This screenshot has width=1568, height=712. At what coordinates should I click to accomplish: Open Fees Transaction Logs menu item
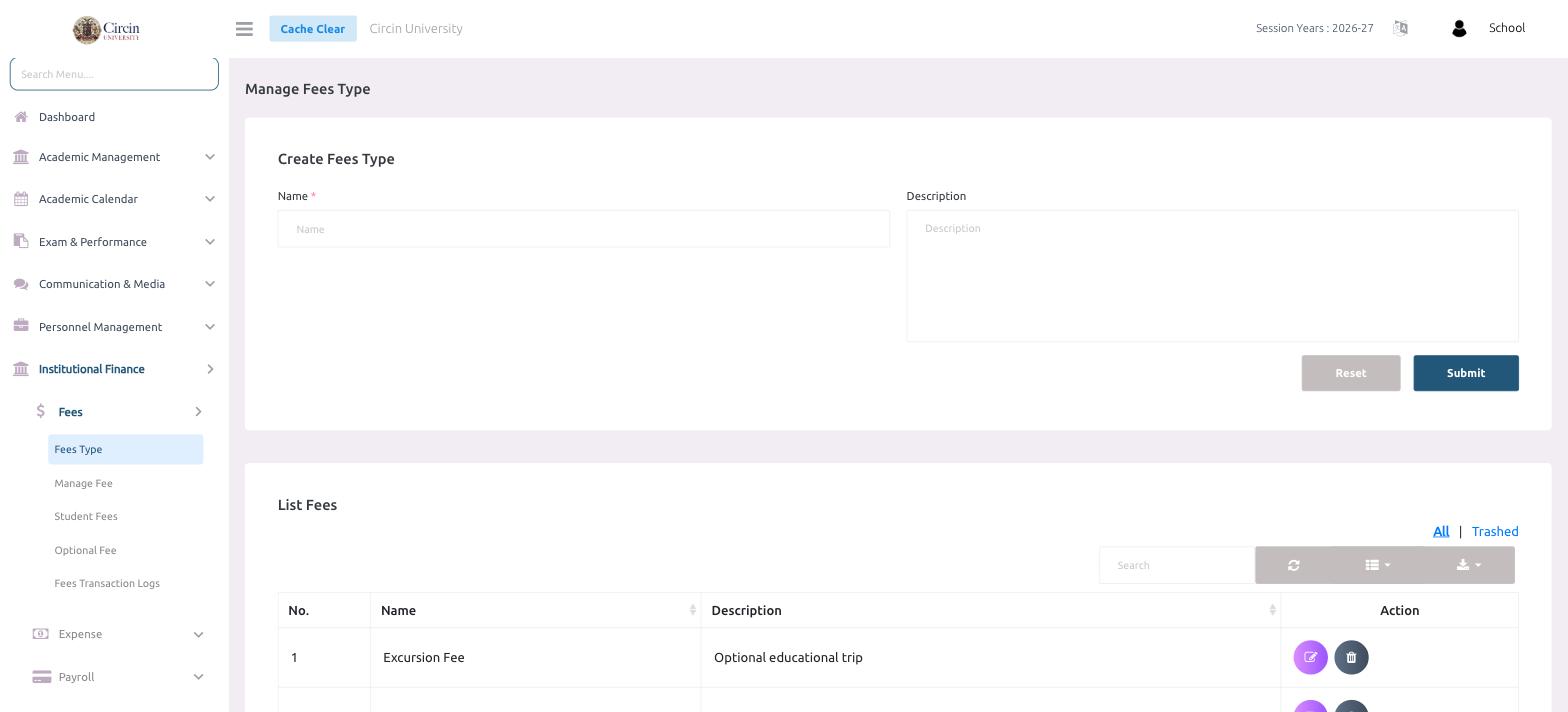click(x=107, y=583)
